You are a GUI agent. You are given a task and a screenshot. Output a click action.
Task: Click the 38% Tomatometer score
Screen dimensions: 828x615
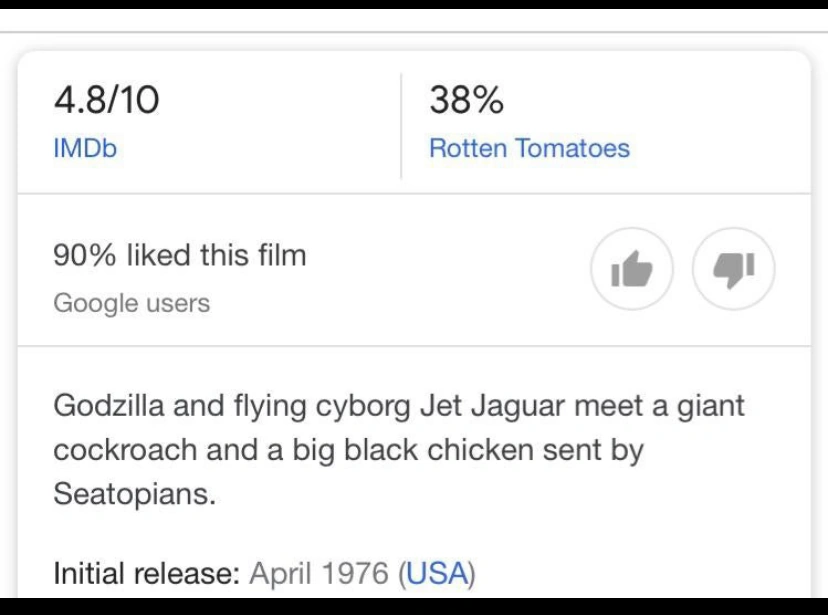point(466,100)
